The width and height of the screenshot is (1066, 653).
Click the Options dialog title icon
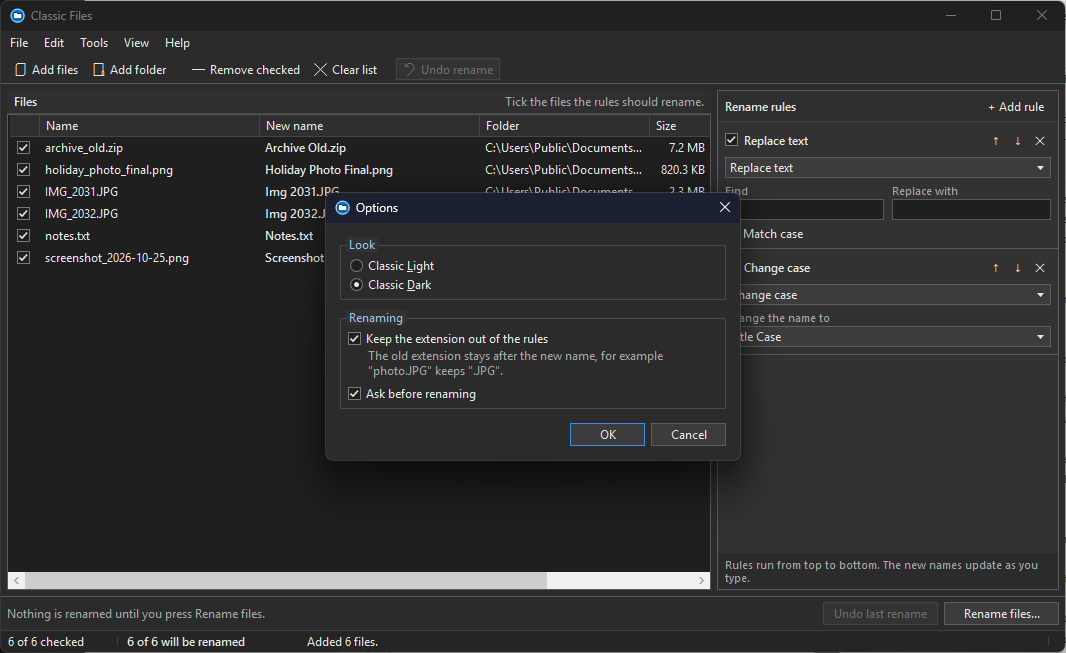pyautogui.click(x=343, y=207)
